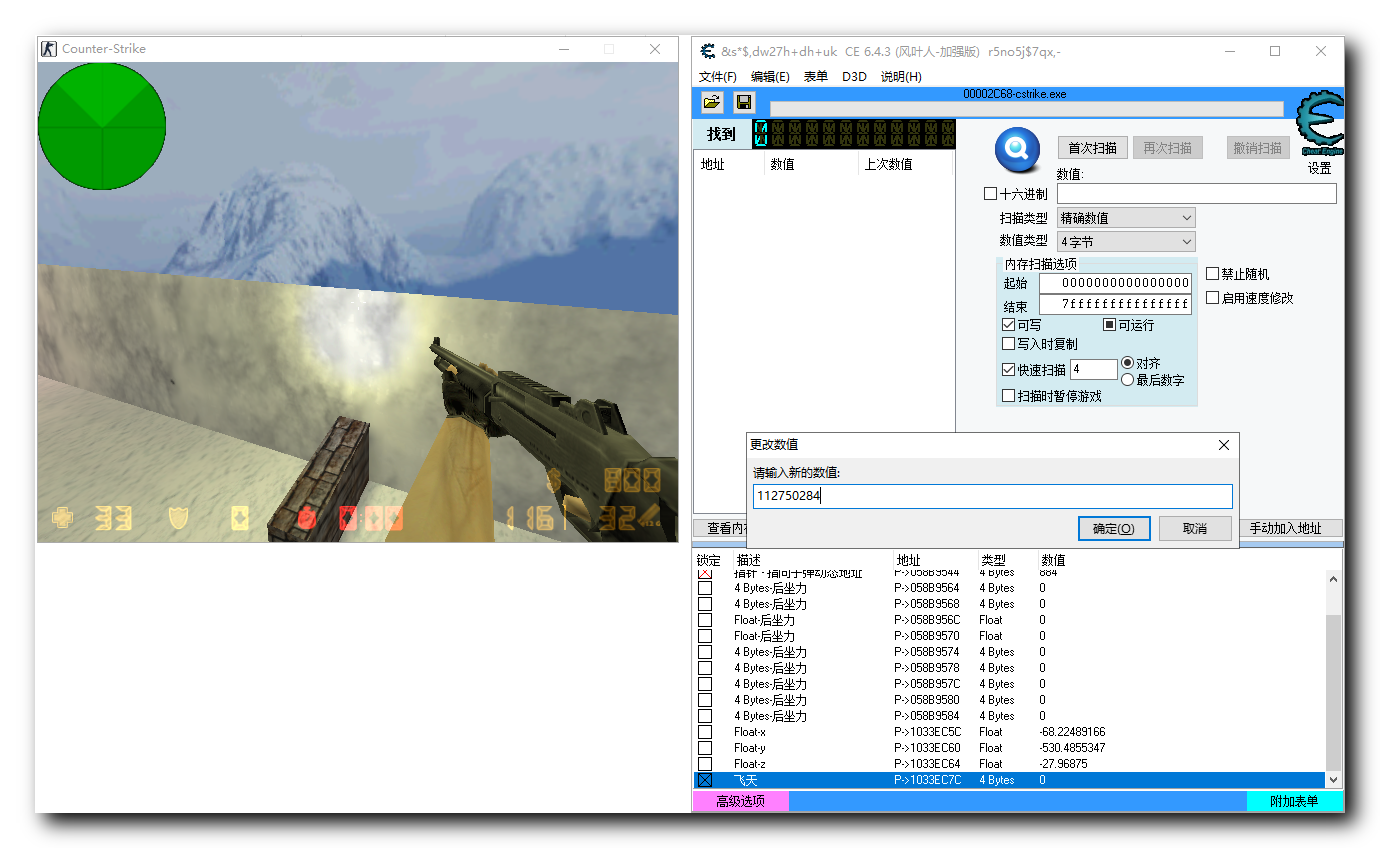This screenshot has width=1380, height=848.
Task: Open the 文件(F) menu
Action: point(718,77)
